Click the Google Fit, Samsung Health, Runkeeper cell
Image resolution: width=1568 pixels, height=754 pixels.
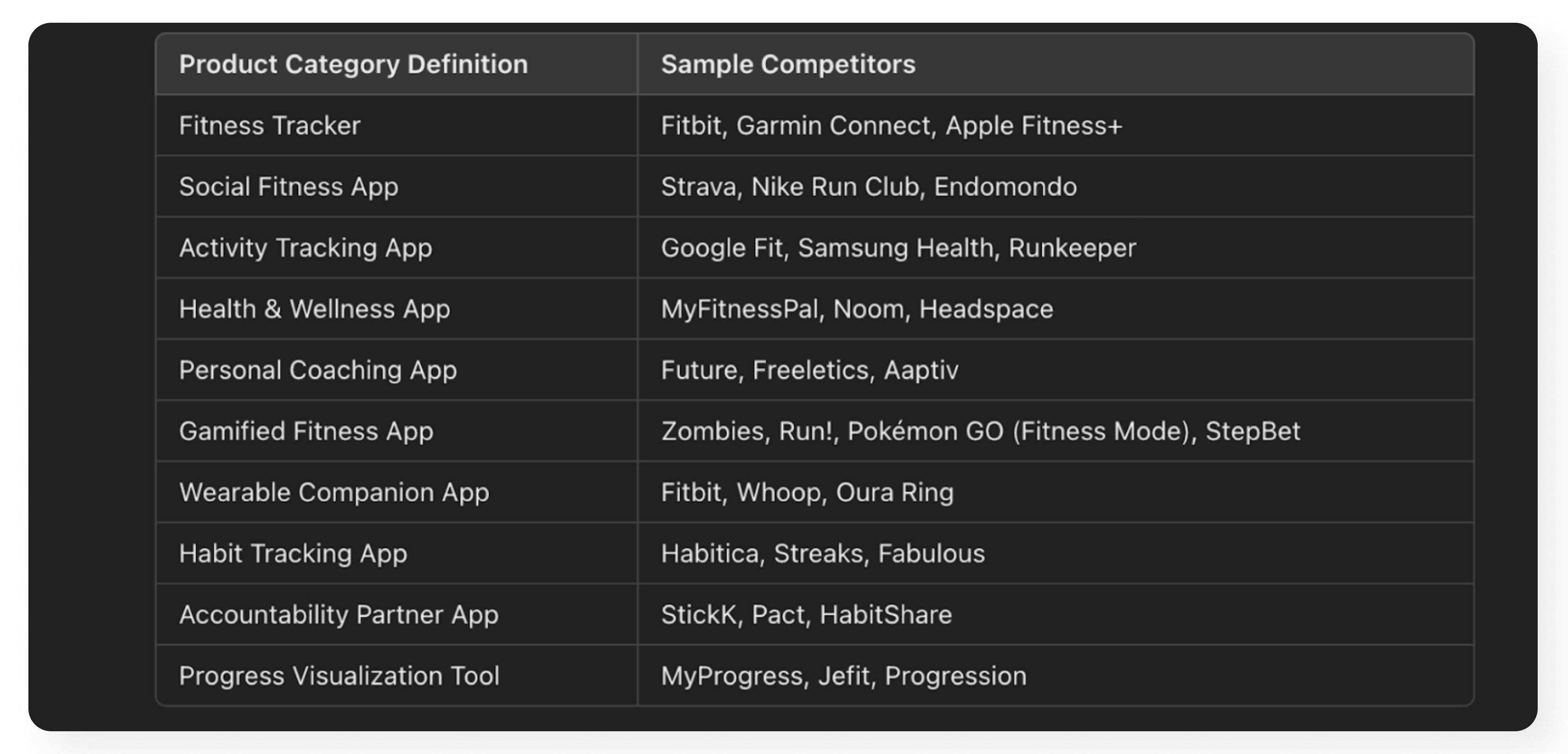pos(1055,248)
